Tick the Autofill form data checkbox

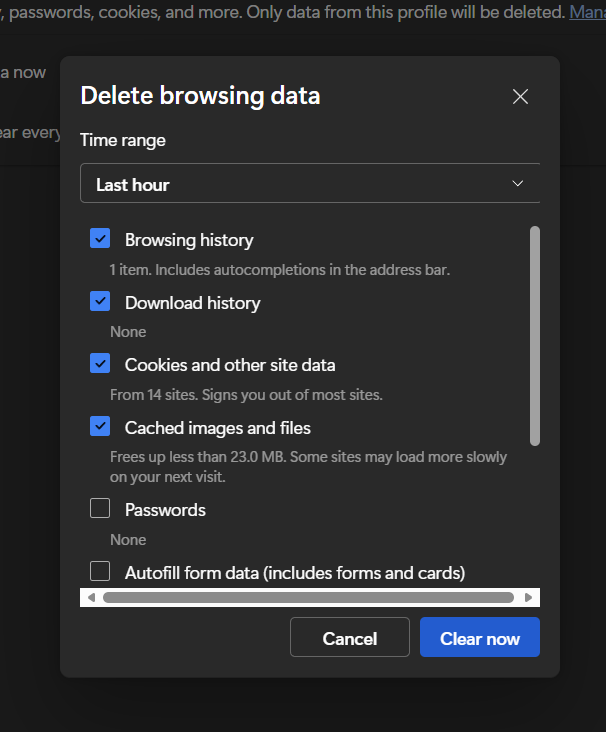100,572
